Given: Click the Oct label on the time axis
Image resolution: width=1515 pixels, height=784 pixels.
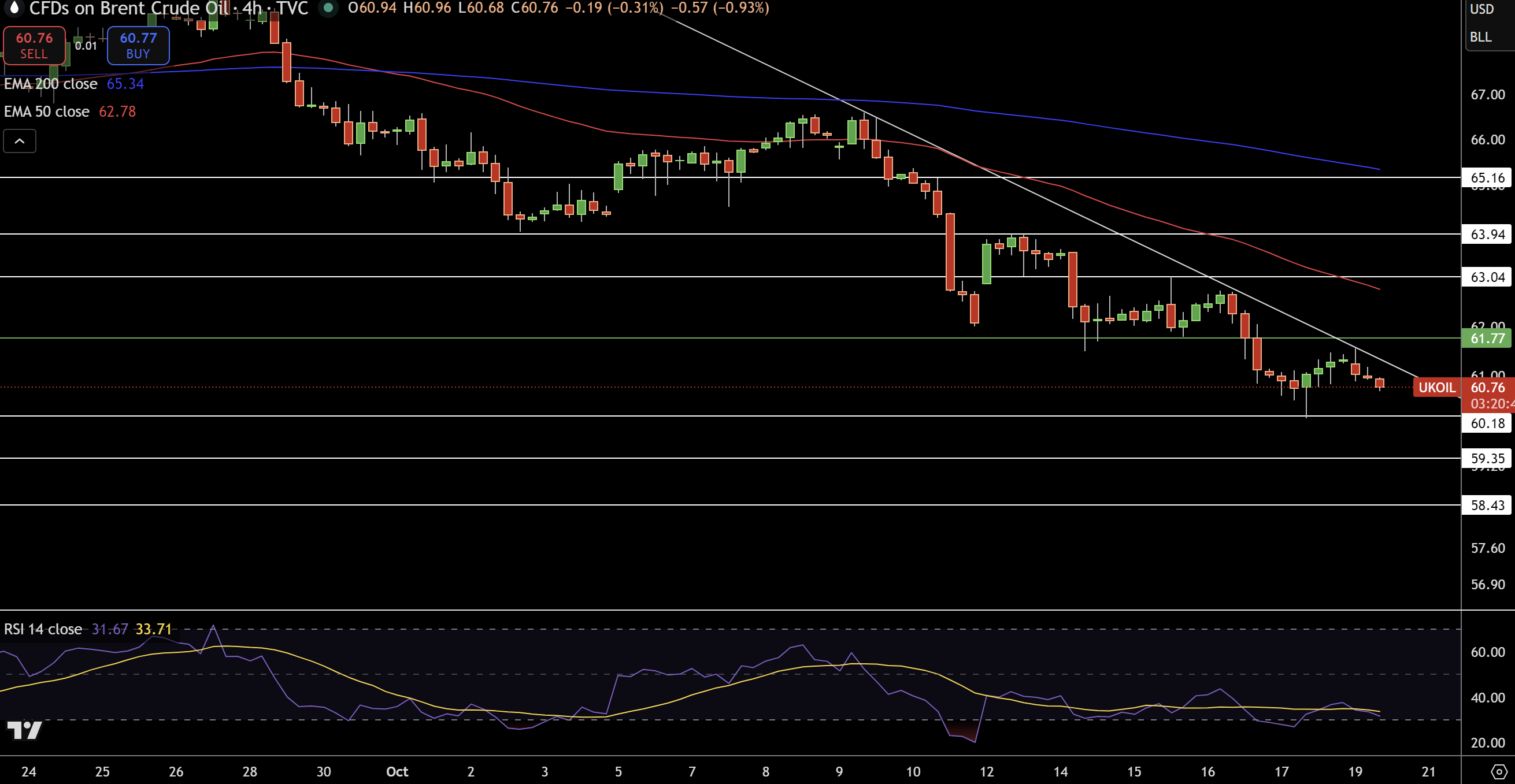Looking at the screenshot, I should point(397,772).
